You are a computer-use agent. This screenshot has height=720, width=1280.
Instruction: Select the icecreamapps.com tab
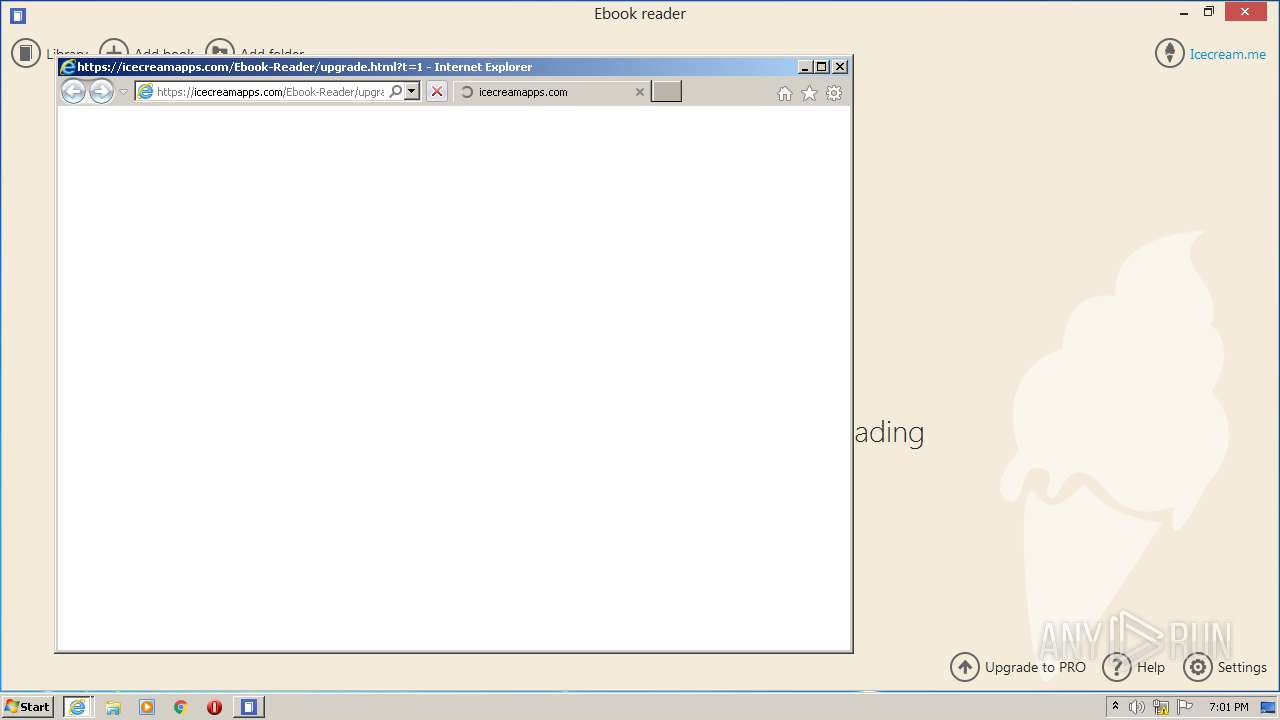coord(551,92)
